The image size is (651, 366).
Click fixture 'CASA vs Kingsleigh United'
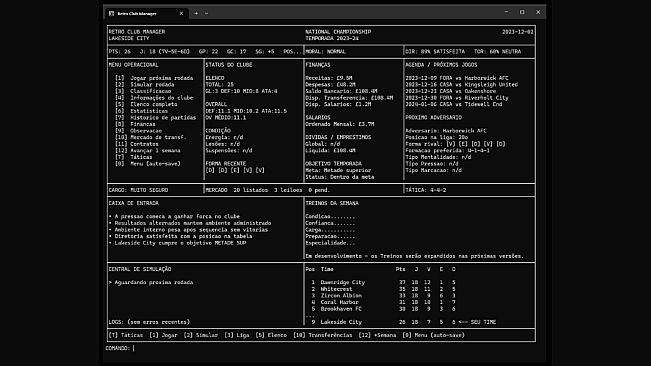pyautogui.click(x=462, y=85)
